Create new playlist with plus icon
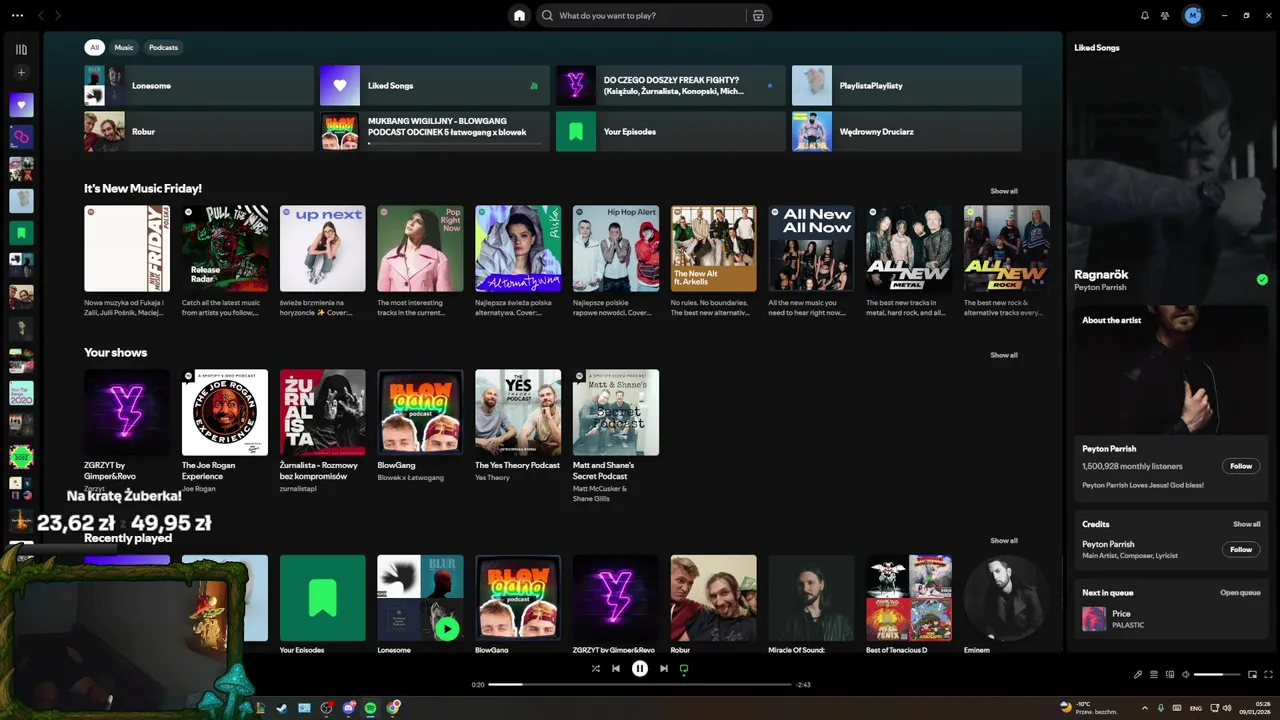The height and width of the screenshot is (720, 1280). click(x=21, y=72)
